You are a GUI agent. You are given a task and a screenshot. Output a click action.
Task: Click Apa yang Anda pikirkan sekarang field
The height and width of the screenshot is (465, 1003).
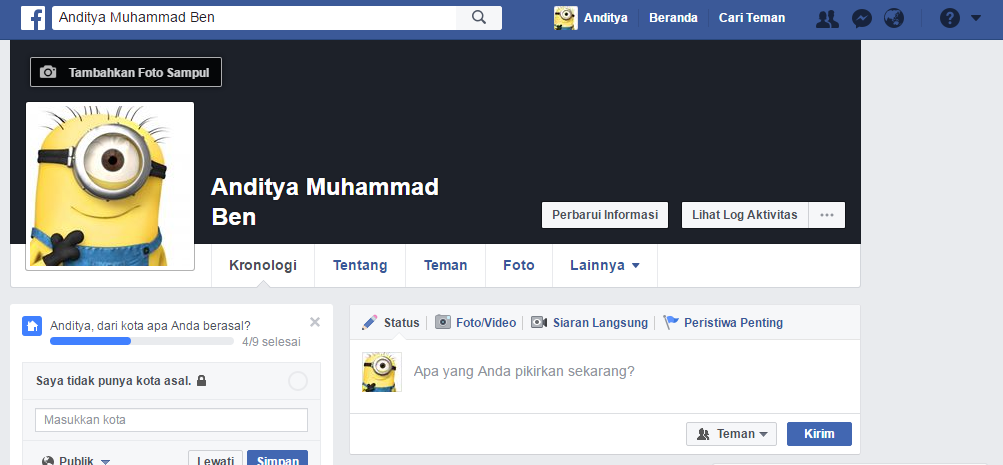coord(524,372)
